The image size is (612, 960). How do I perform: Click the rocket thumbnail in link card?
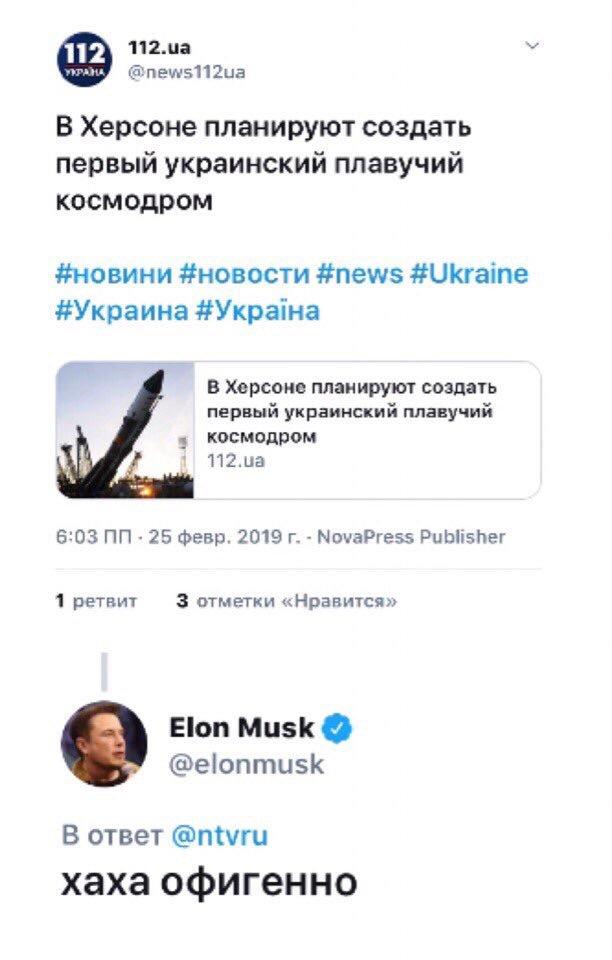(x=125, y=429)
